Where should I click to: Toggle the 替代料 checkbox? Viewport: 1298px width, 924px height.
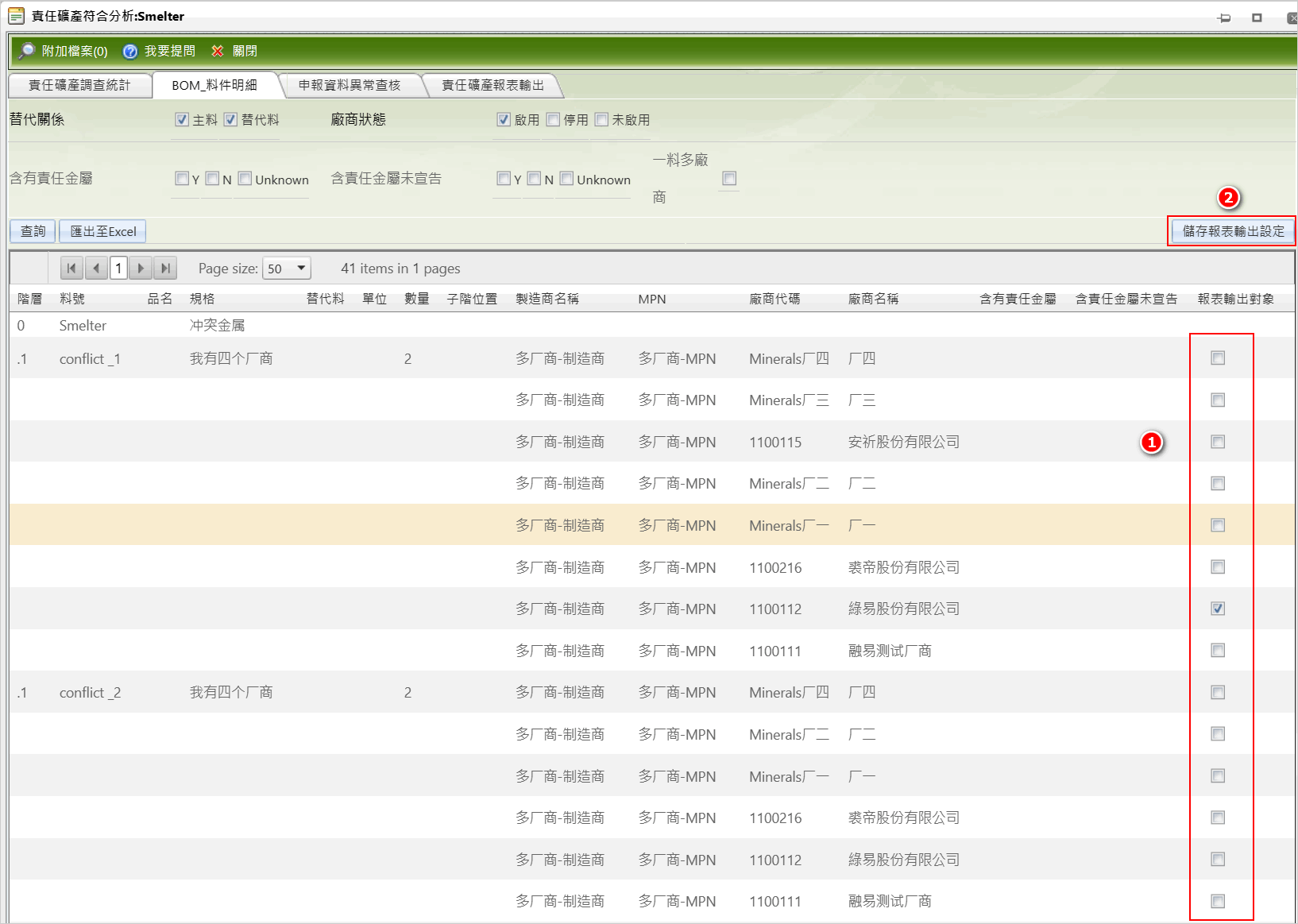(x=230, y=119)
